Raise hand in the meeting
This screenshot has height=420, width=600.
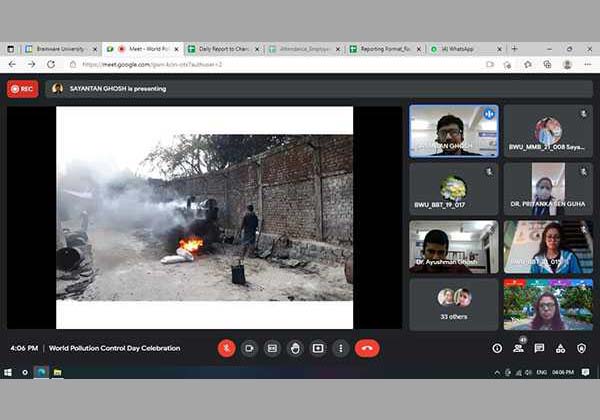click(x=295, y=348)
